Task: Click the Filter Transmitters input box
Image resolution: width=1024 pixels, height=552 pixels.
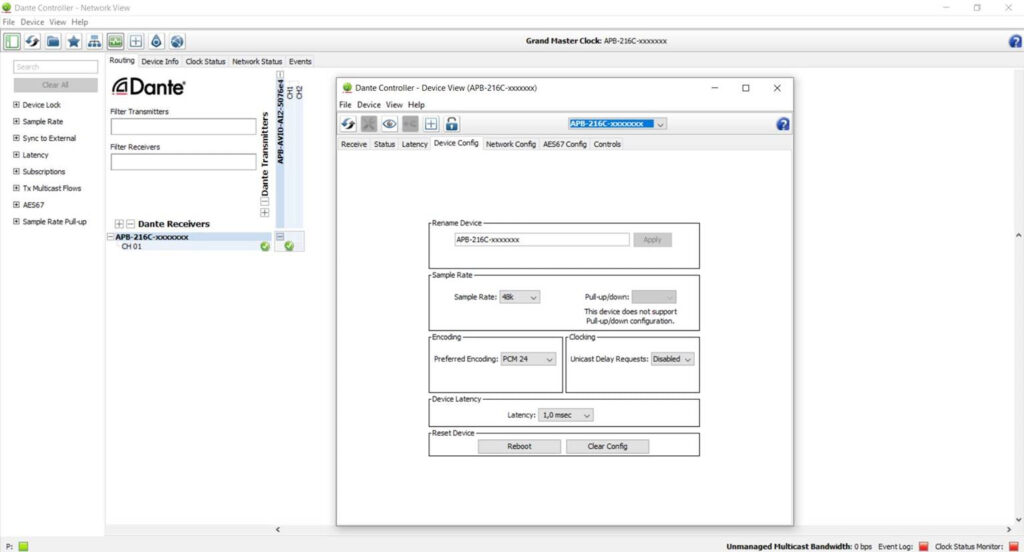Action: 184,126
